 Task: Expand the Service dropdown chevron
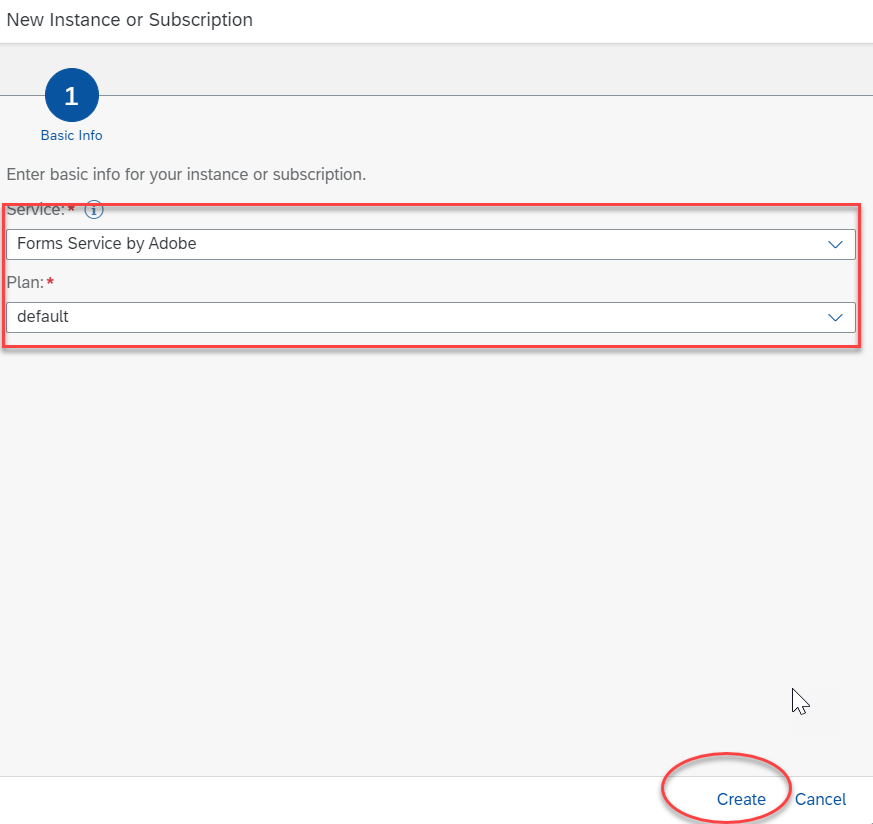(x=835, y=244)
